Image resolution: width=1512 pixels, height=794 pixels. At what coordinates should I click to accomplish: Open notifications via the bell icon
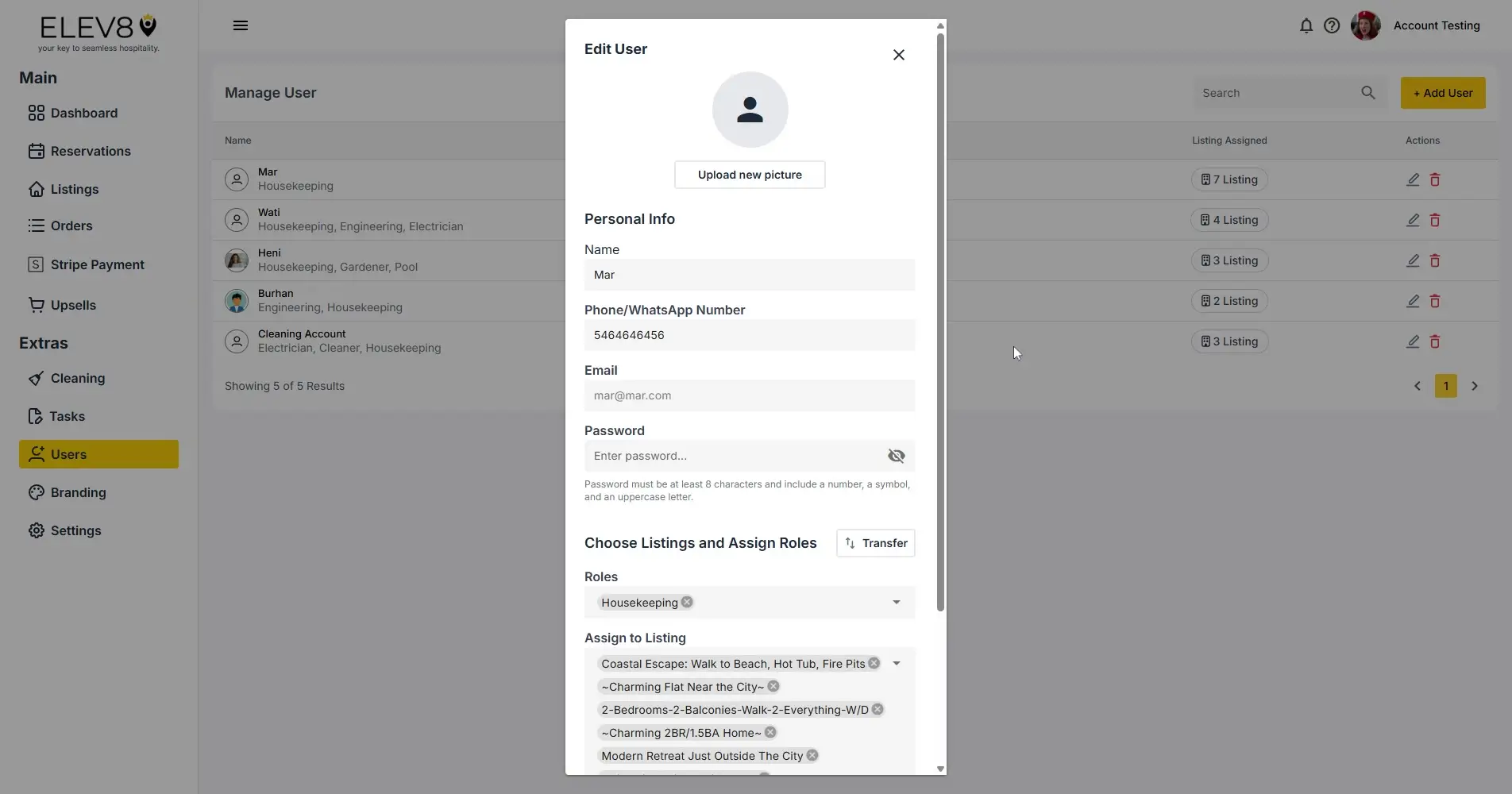point(1306,25)
